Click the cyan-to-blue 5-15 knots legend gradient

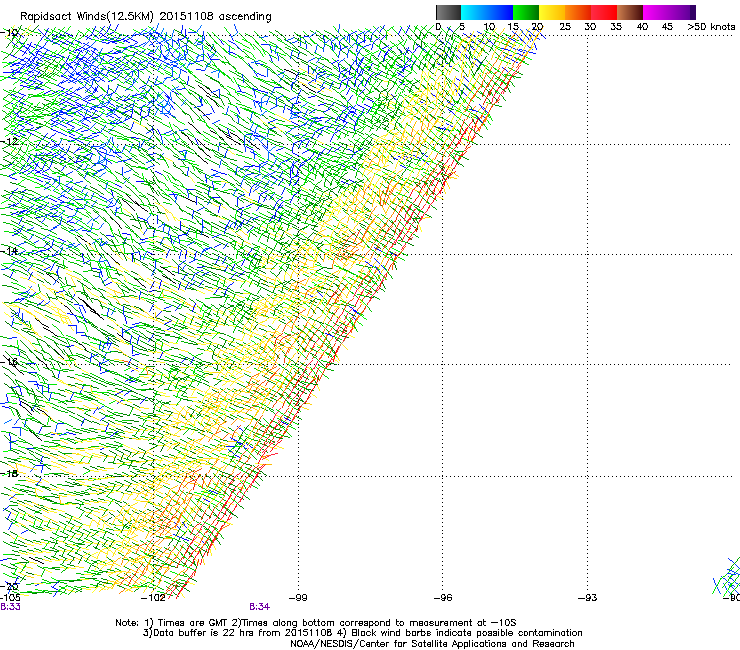pos(487,12)
